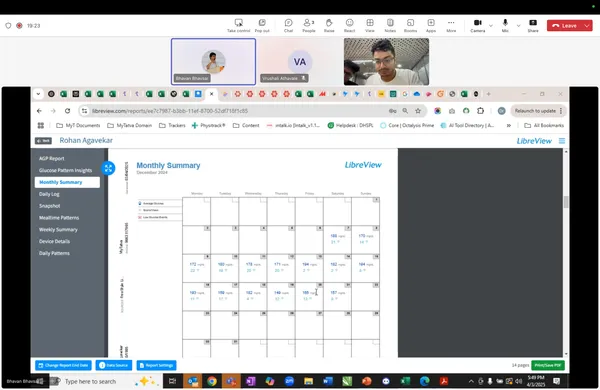Toggle the Mic mute
The width and height of the screenshot is (600, 390).
tap(505, 26)
